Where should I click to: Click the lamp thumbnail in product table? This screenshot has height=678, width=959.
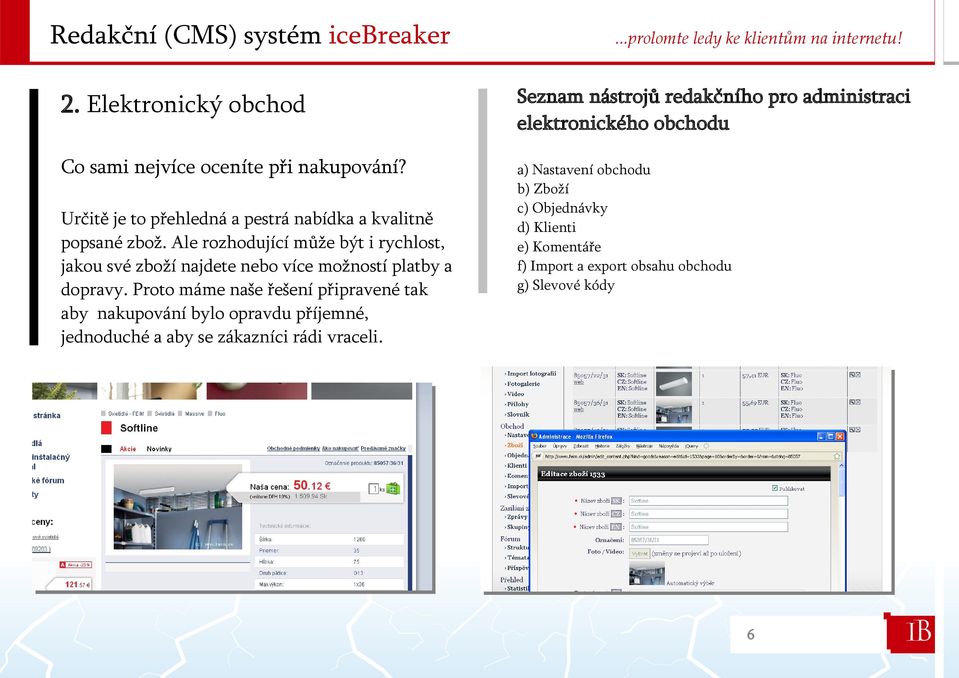point(674,384)
